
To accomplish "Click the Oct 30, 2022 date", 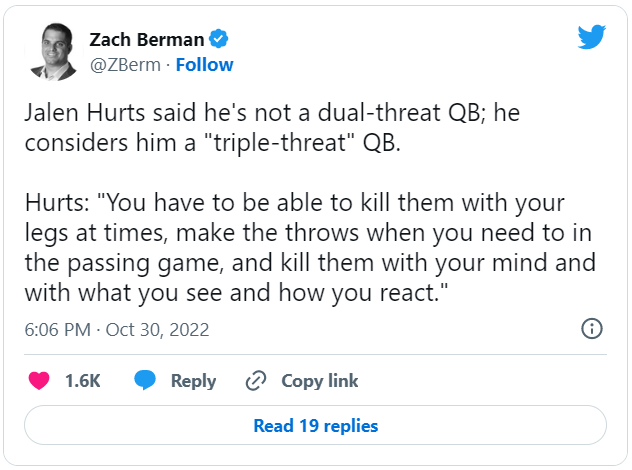I will coord(156,329).
